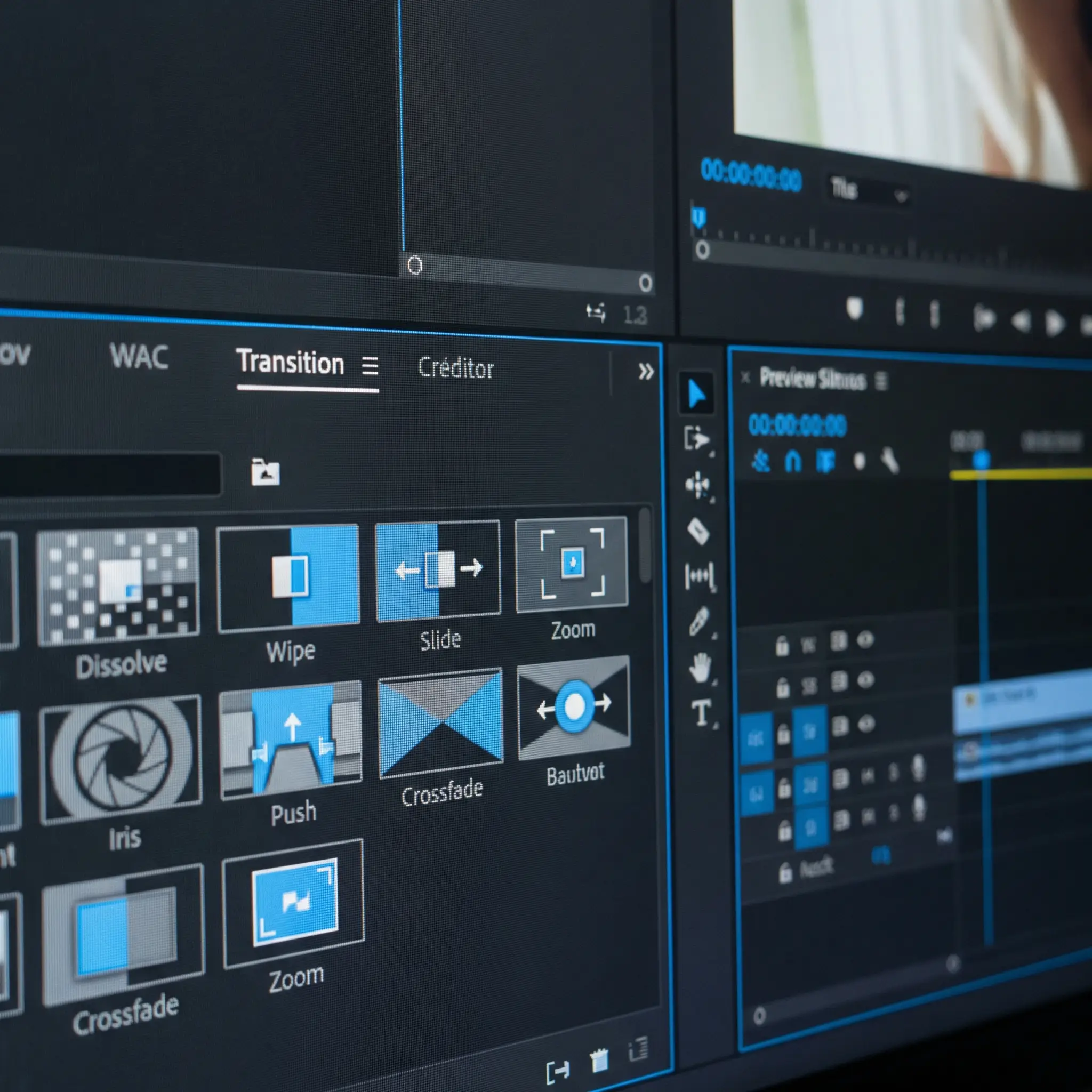Image resolution: width=1092 pixels, height=1092 pixels.
Task: Select the Selection arrow tool
Action: click(696, 394)
